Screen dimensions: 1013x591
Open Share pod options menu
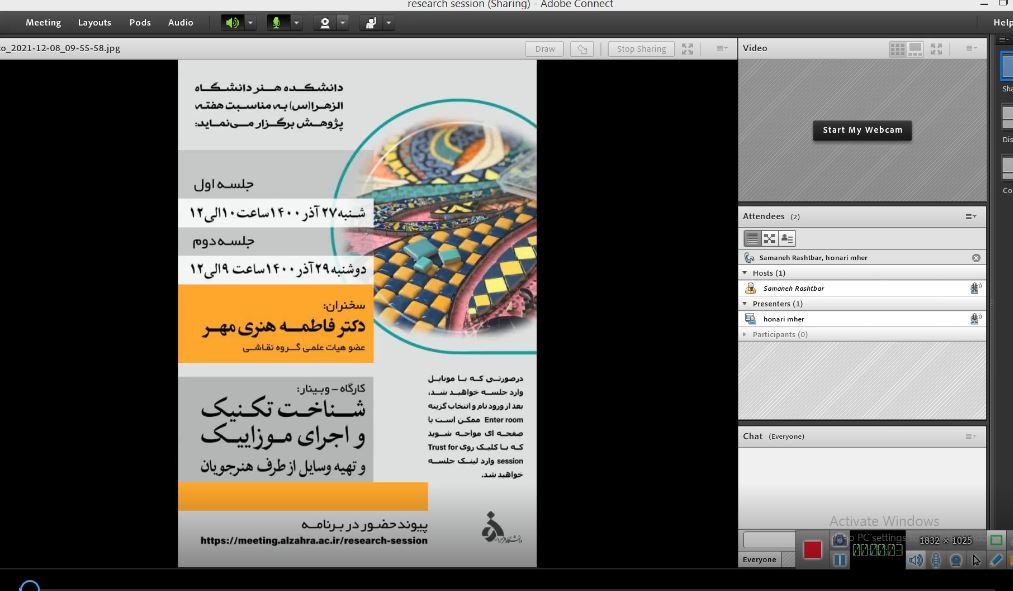click(x=722, y=48)
